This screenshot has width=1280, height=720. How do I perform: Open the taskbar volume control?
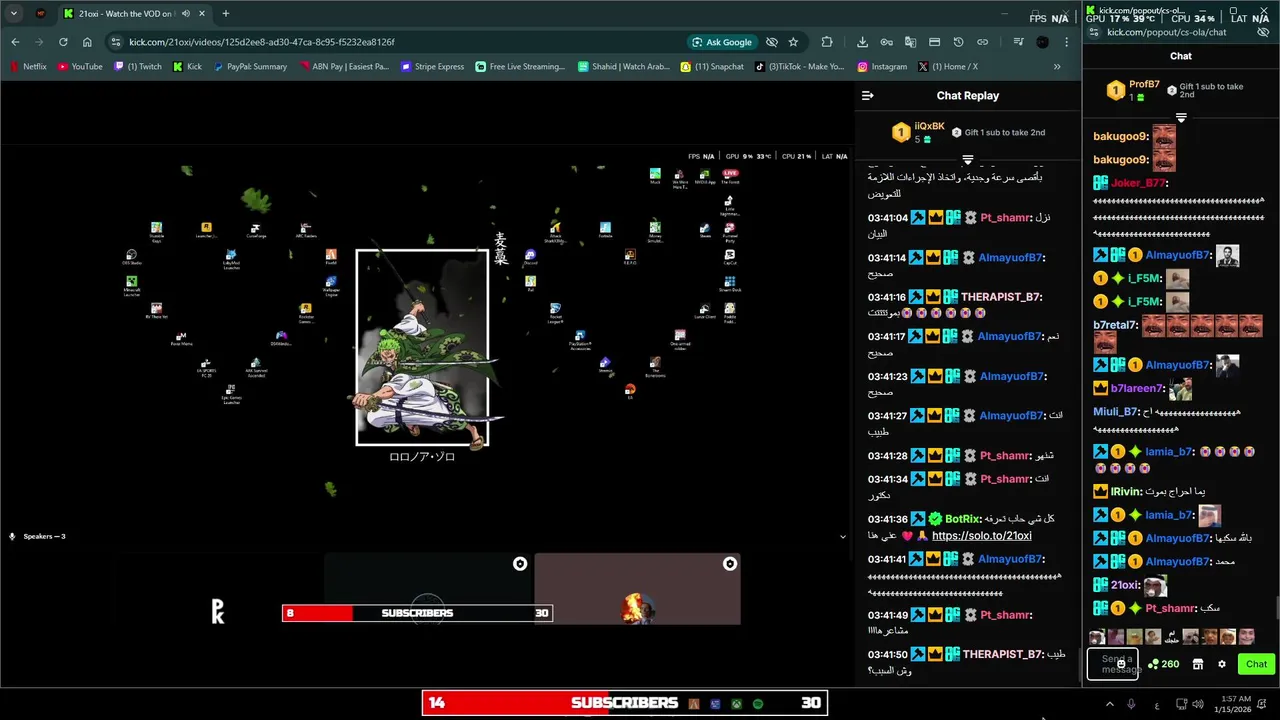point(1198,704)
